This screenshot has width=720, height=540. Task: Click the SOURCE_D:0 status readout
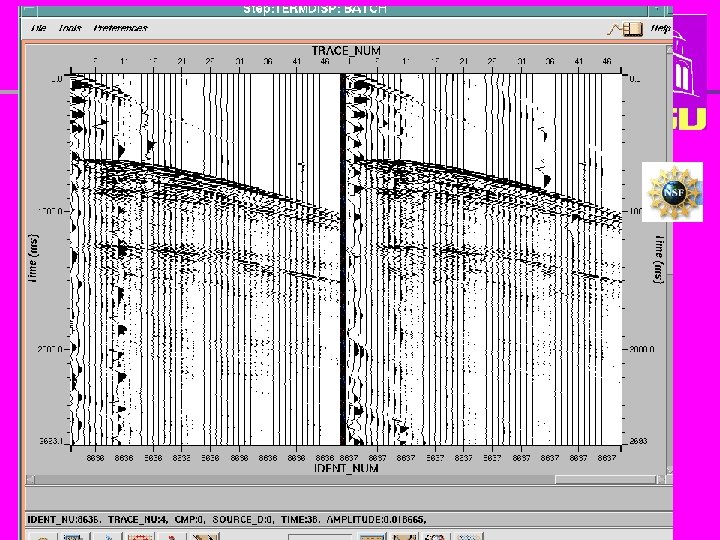pyautogui.click(x=243, y=520)
